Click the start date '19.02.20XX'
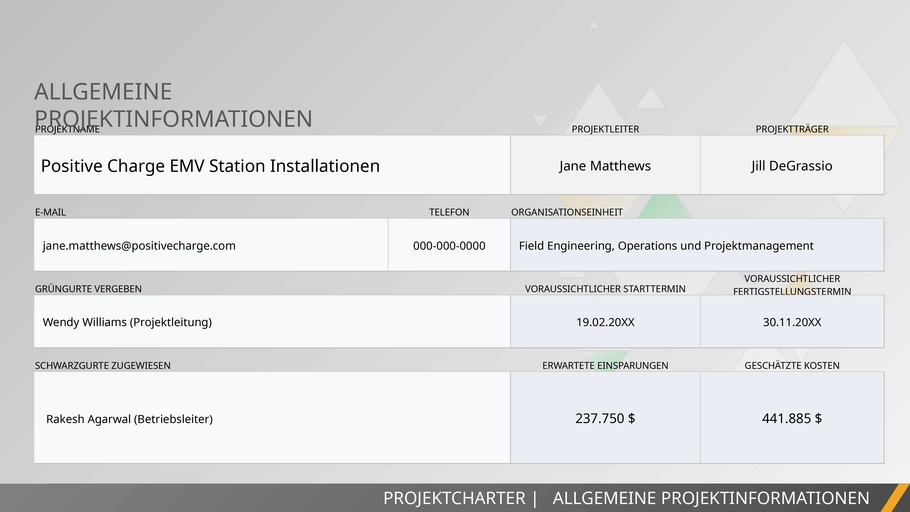The image size is (910, 512). pyautogui.click(x=605, y=322)
